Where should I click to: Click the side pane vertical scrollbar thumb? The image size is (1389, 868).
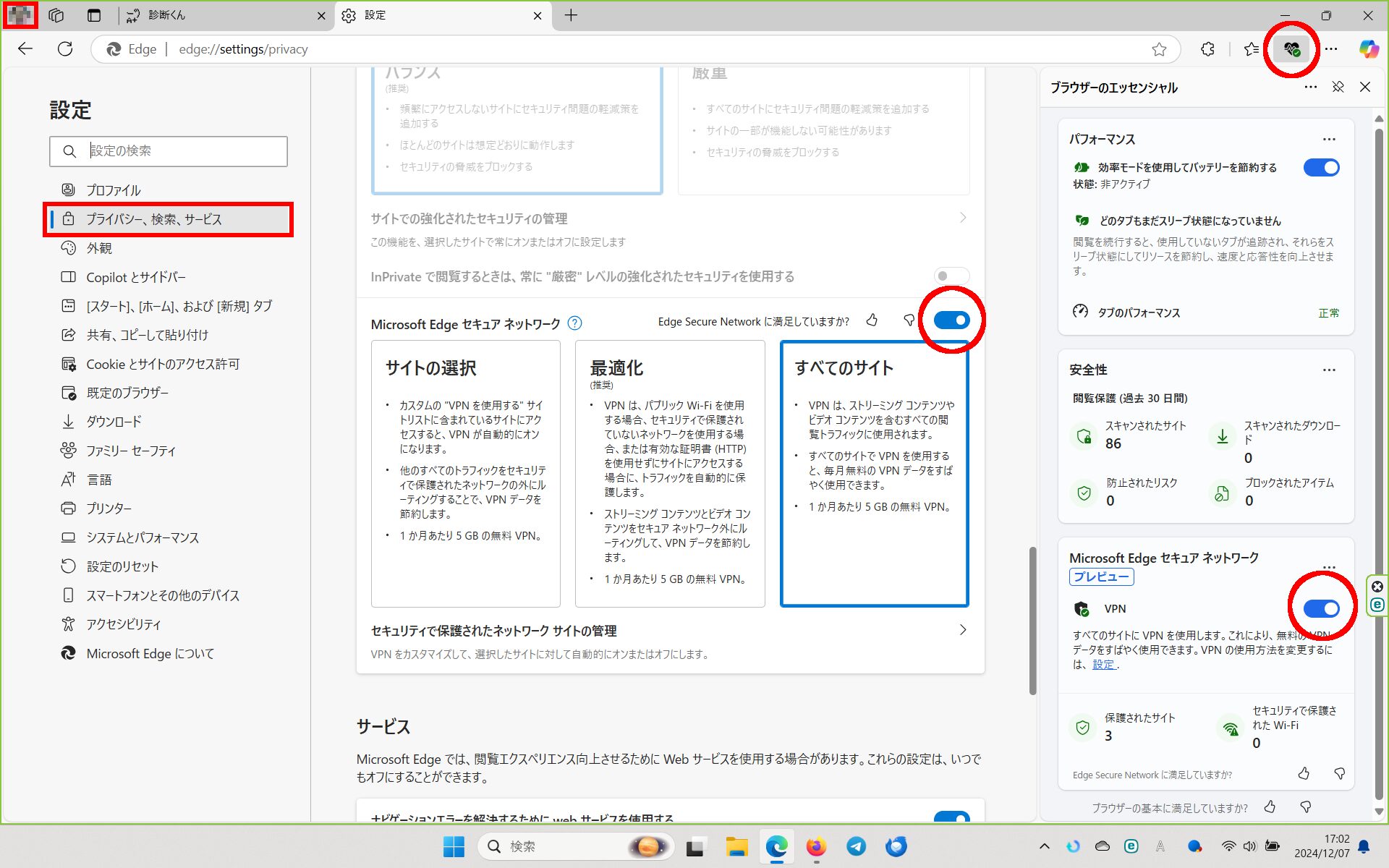(1378, 463)
